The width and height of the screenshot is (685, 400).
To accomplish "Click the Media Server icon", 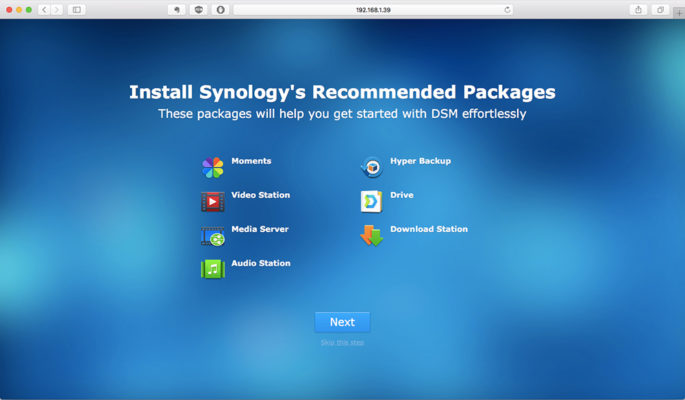I will (x=213, y=236).
